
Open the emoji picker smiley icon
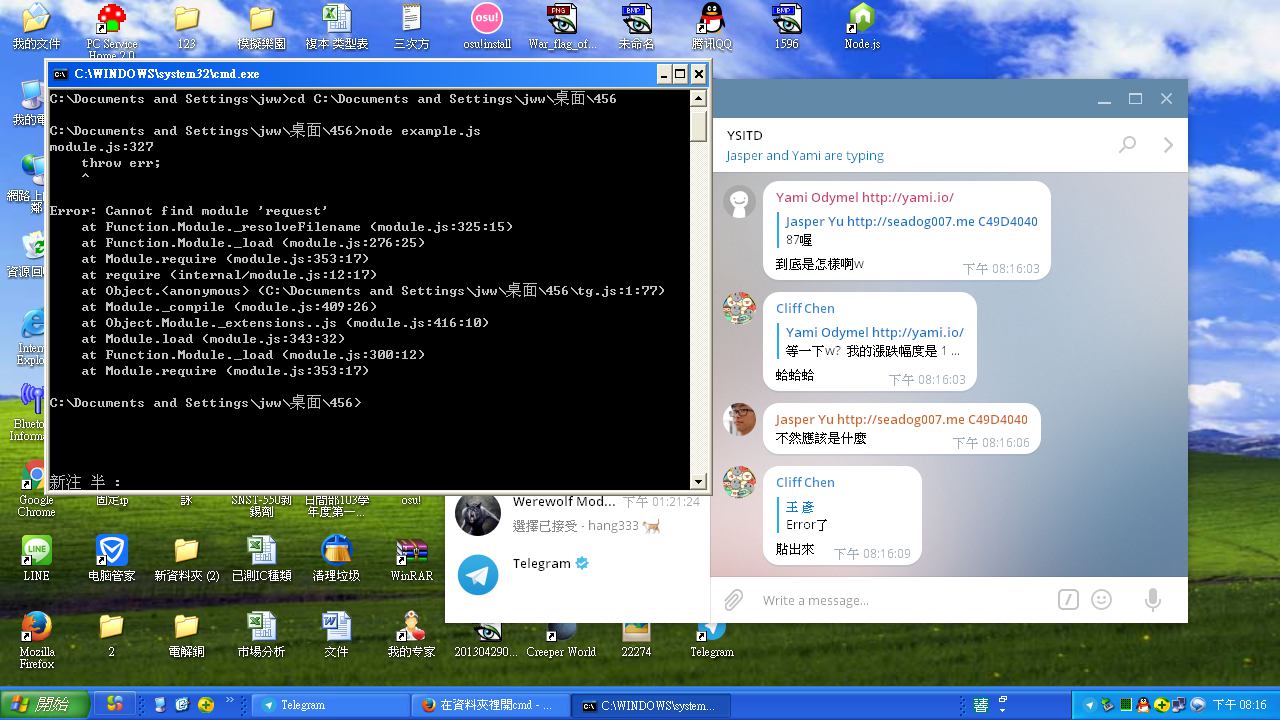point(1102,600)
